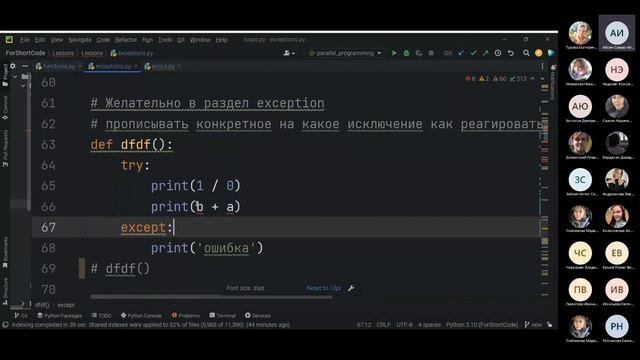Open the Pull Requests tool window
Viewport: 640px width, 360px height.
point(5,148)
